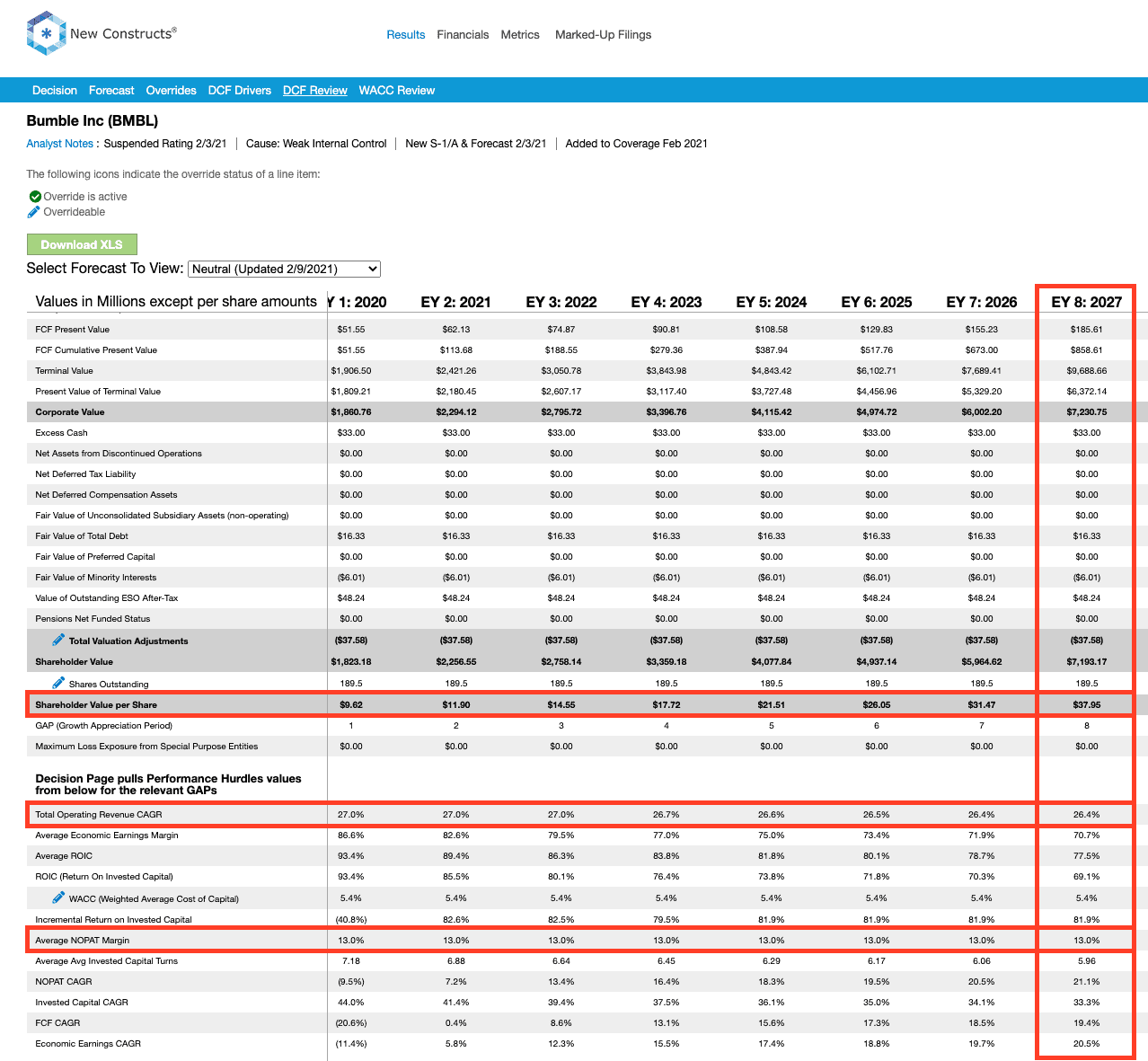1148x1061 pixels.
Task: Click the Download XLS button
Action: pyautogui.click(x=82, y=244)
